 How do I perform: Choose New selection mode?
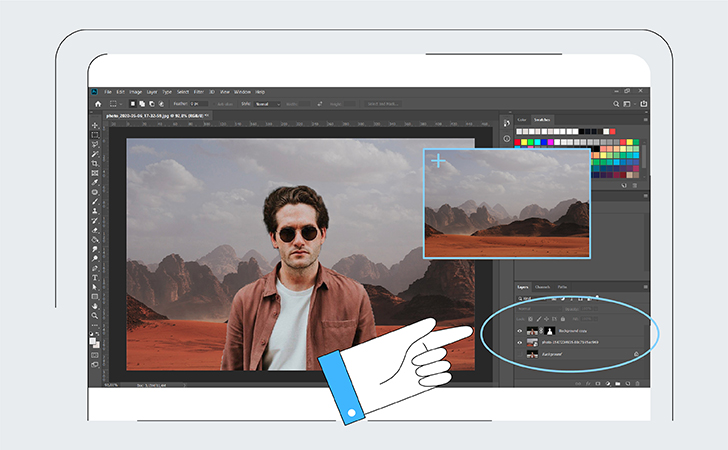[132, 104]
